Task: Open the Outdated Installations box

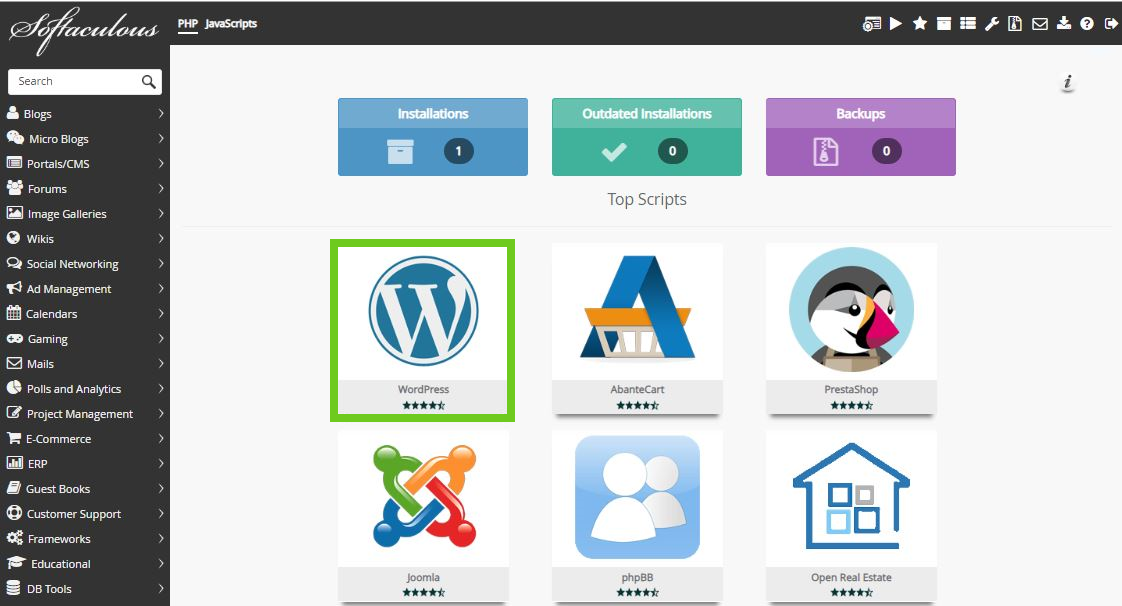Action: [646, 137]
